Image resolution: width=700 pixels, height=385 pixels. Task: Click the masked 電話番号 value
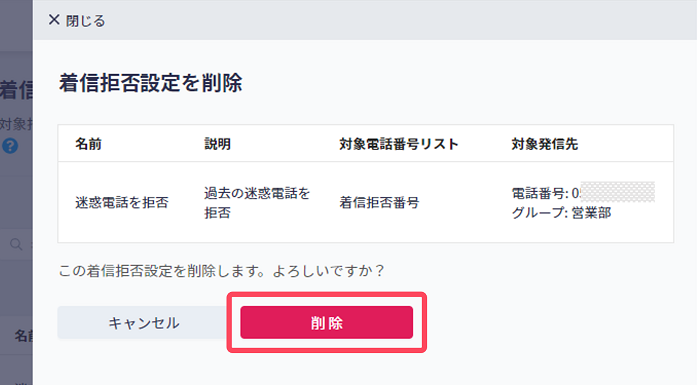coord(617,192)
